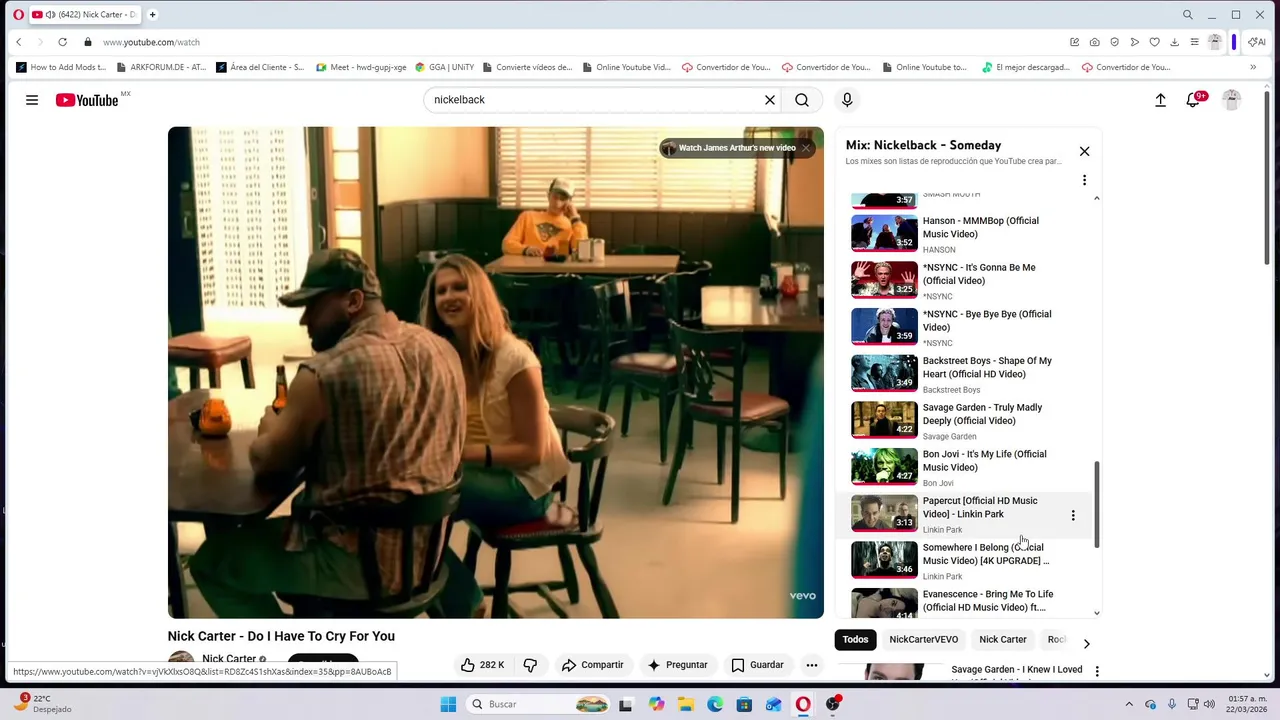Open Meet - hwd-gupj-xge bookmark
The image size is (1280, 720).
pos(361,68)
